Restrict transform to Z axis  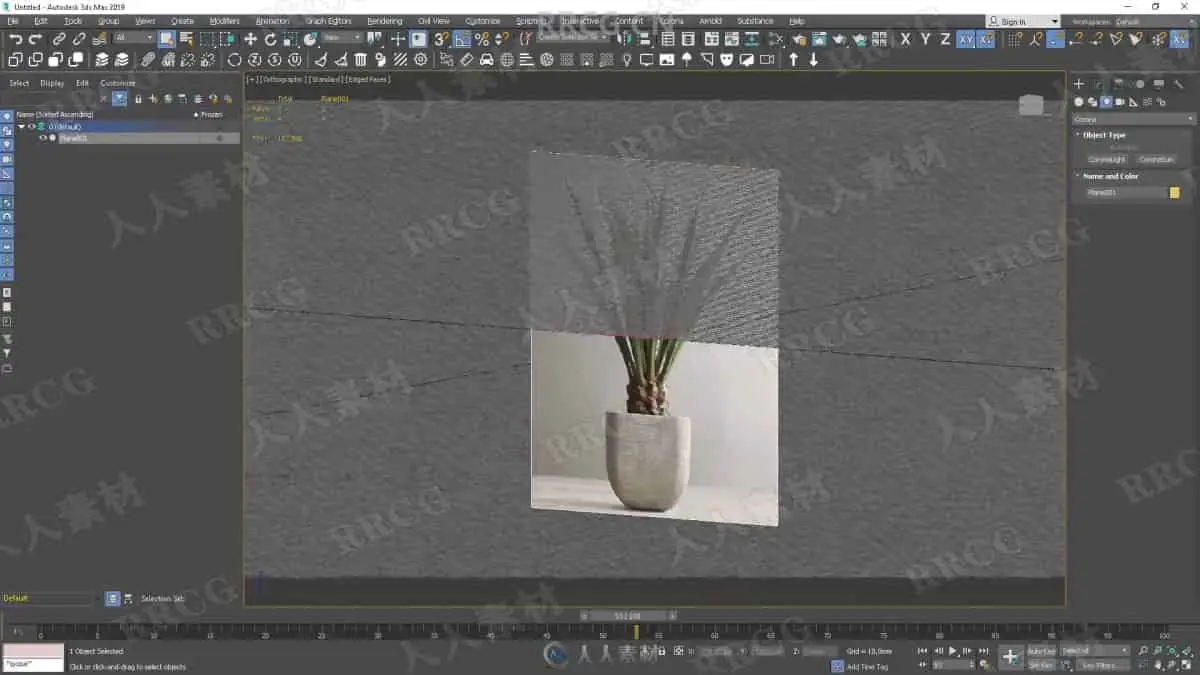tap(946, 39)
